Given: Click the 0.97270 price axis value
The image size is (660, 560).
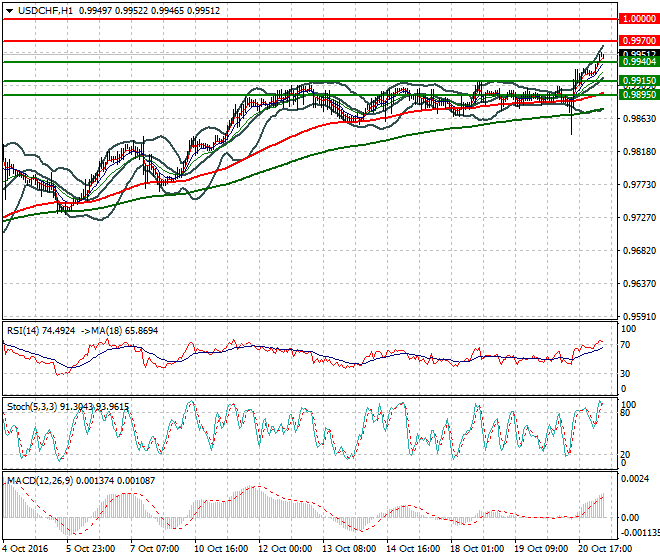Looking at the screenshot, I should click(x=639, y=218).
